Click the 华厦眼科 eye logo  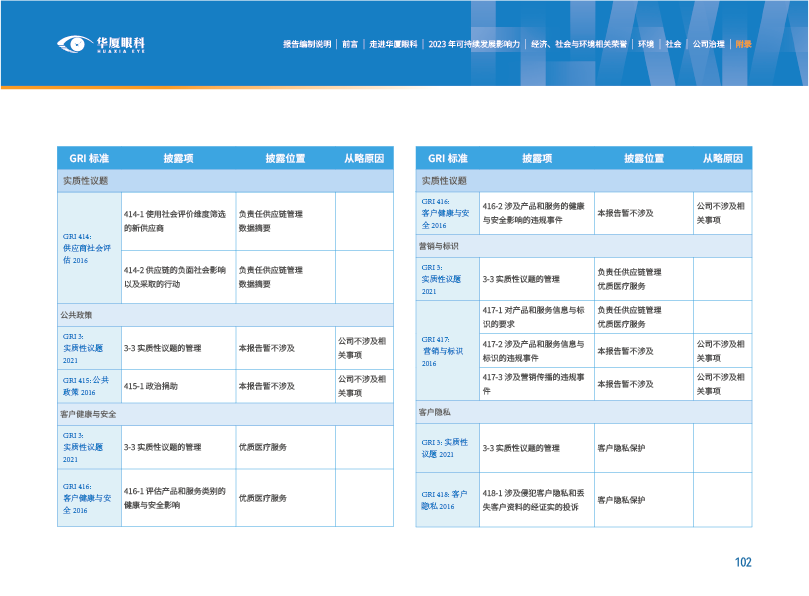[x=101, y=44]
